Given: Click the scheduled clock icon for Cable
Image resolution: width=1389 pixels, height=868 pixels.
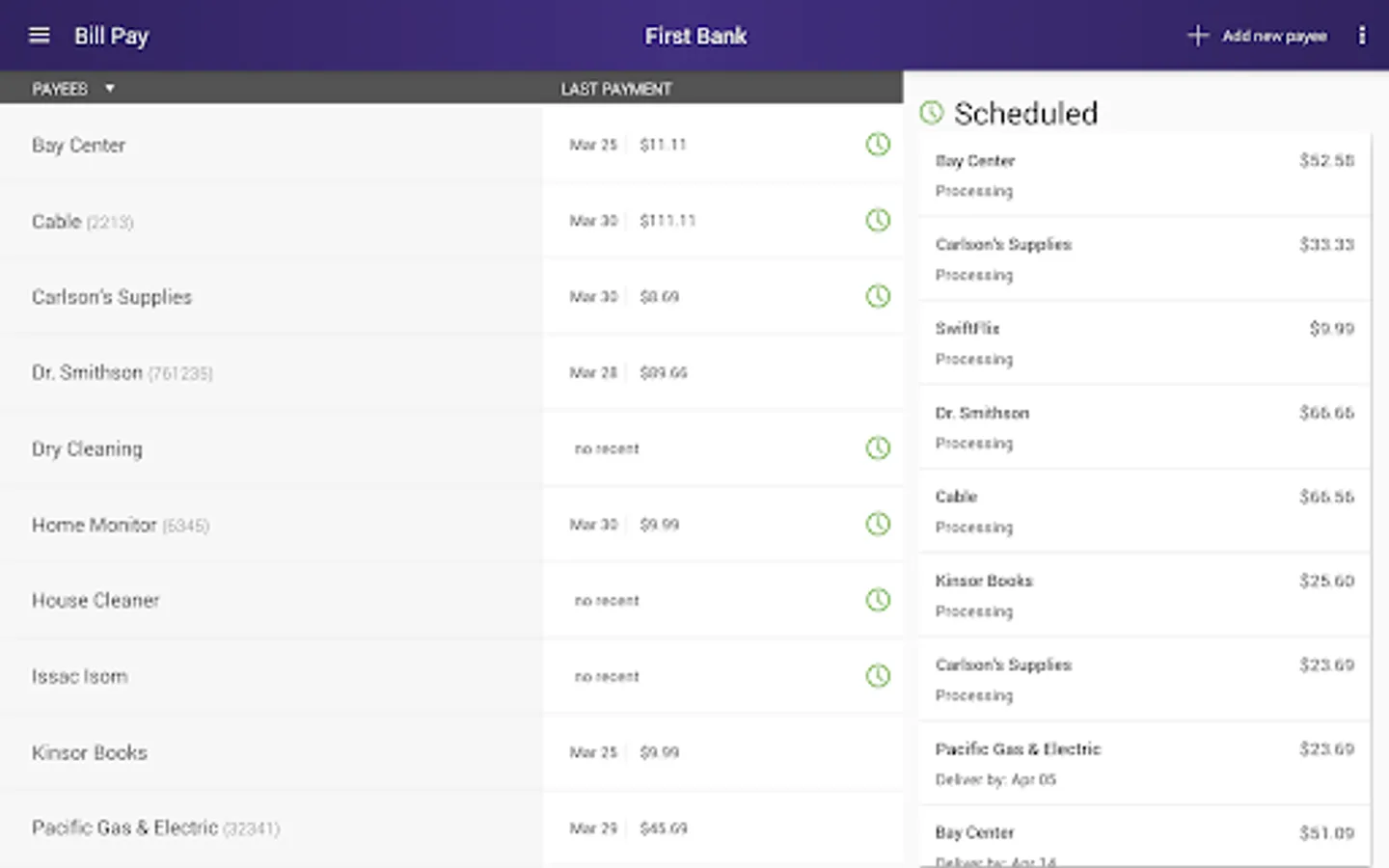Looking at the screenshot, I should (x=878, y=221).
